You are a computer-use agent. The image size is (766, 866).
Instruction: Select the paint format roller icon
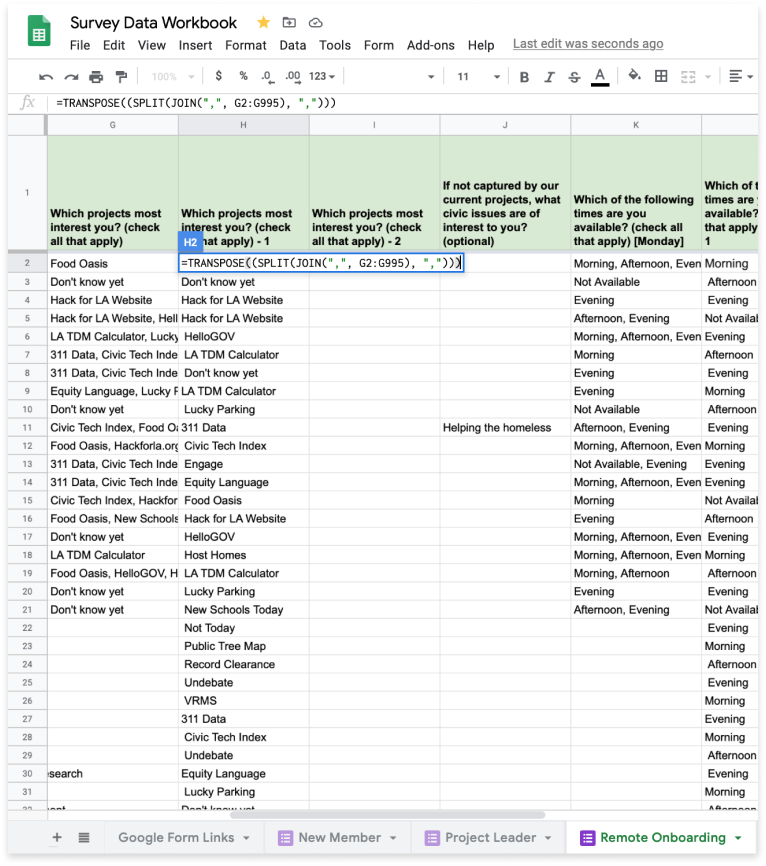121,77
